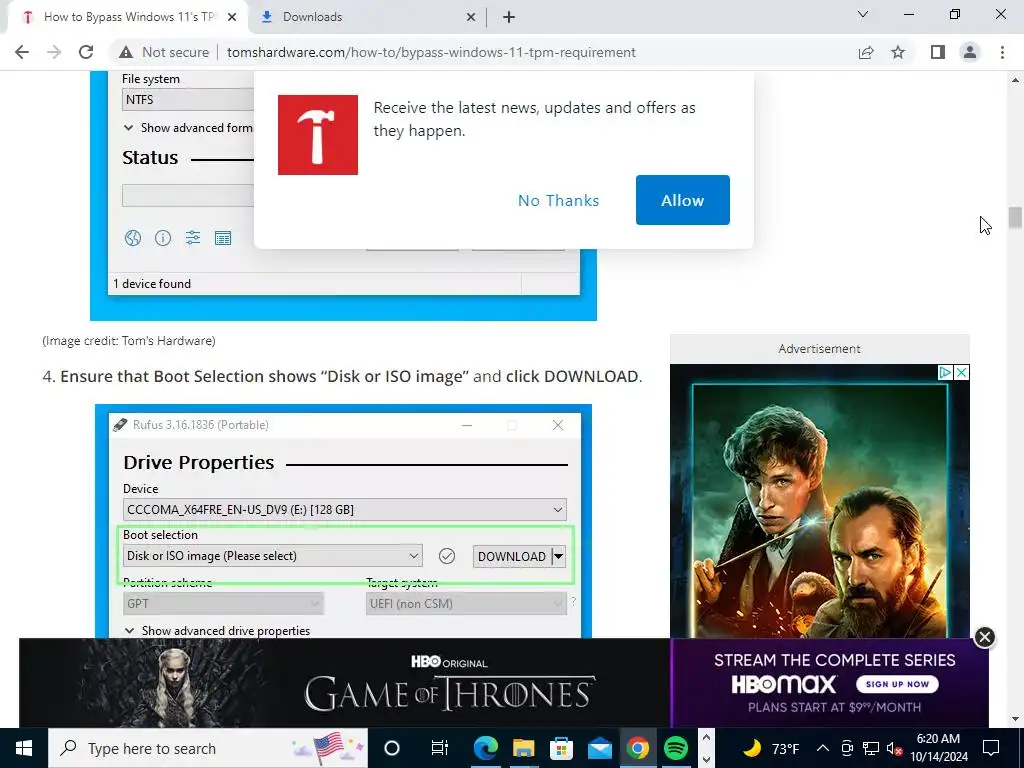1024x768 pixels.
Task: Open the tab search chevron
Action: coord(863,14)
